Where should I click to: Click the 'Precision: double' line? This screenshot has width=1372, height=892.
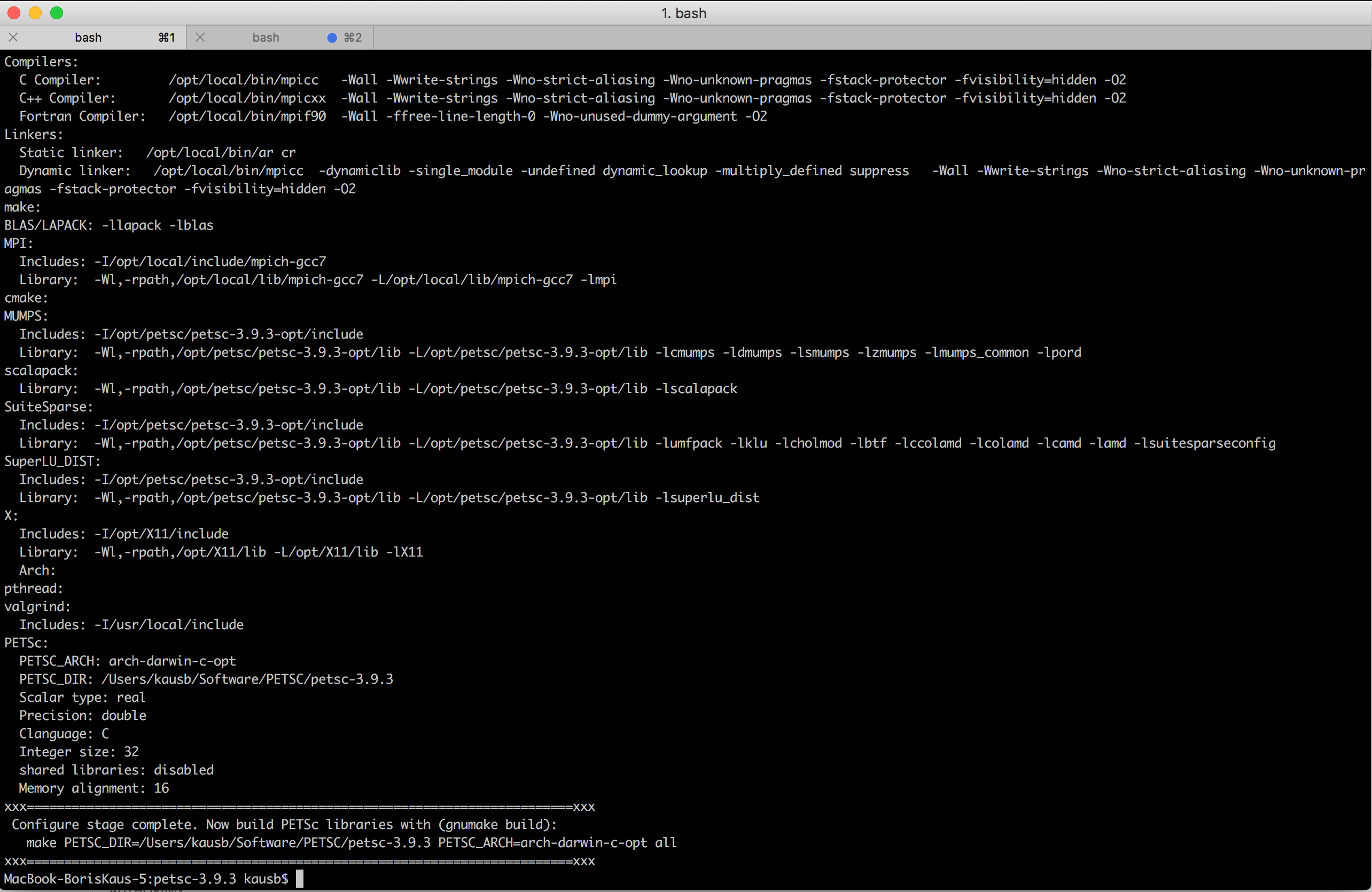pos(82,715)
